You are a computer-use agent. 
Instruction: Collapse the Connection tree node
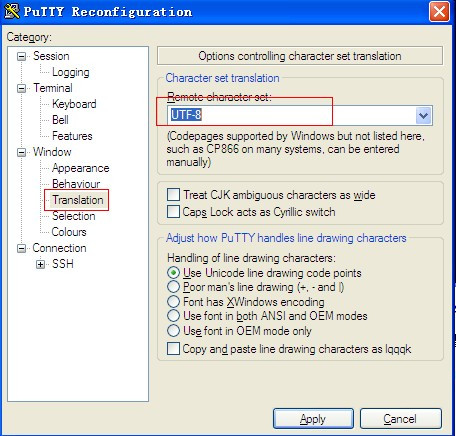pyautogui.click(x=21, y=248)
